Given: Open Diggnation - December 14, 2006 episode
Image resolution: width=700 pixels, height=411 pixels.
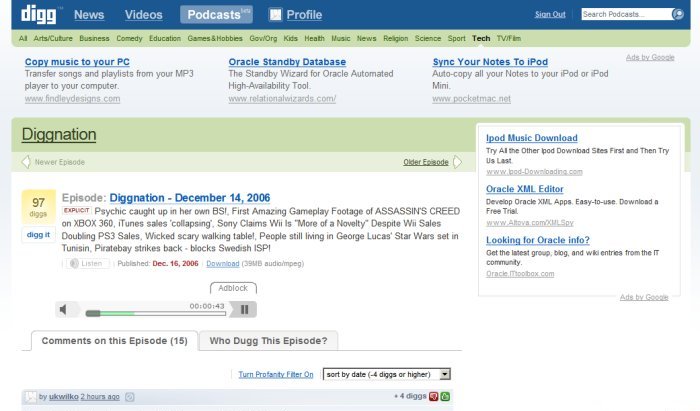Looking at the screenshot, I should [190, 198].
